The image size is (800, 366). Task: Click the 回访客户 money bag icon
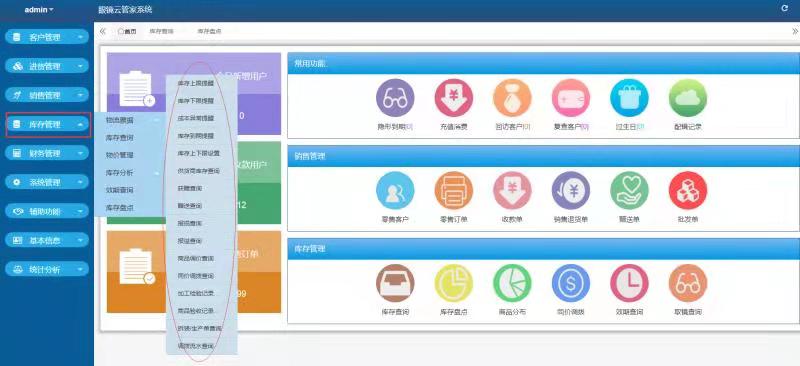coord(512,97)
